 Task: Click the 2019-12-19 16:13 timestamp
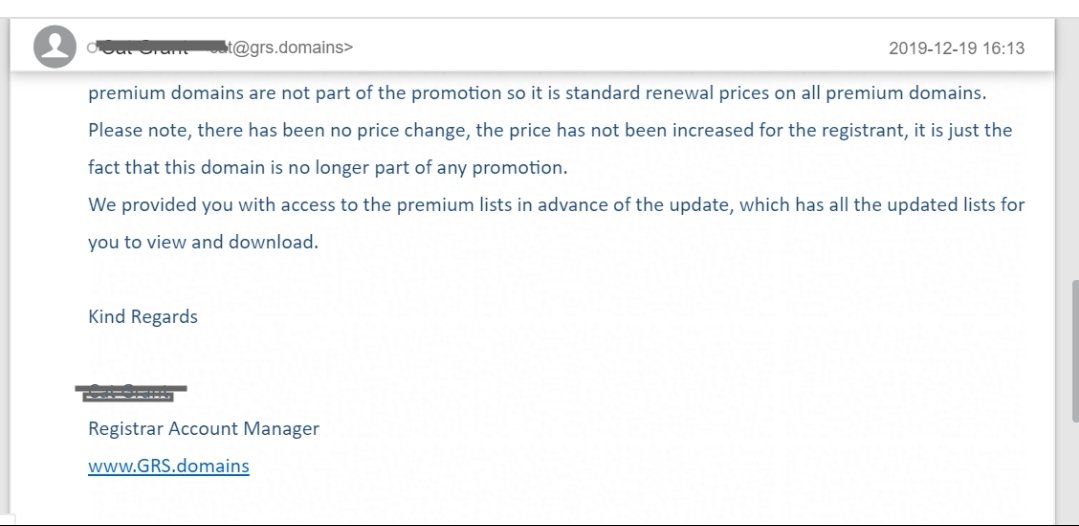tap(957, 48)
